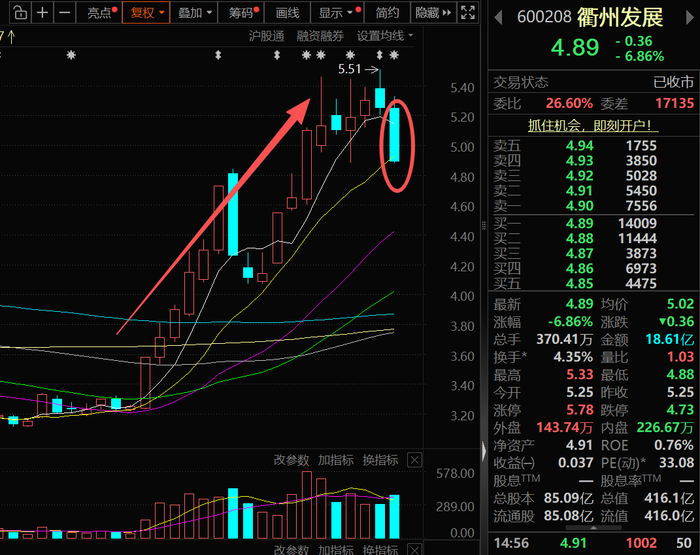The image size is (700, 555).
Task: Toggle the 亮点 highlights button
Action: [99, 13]
